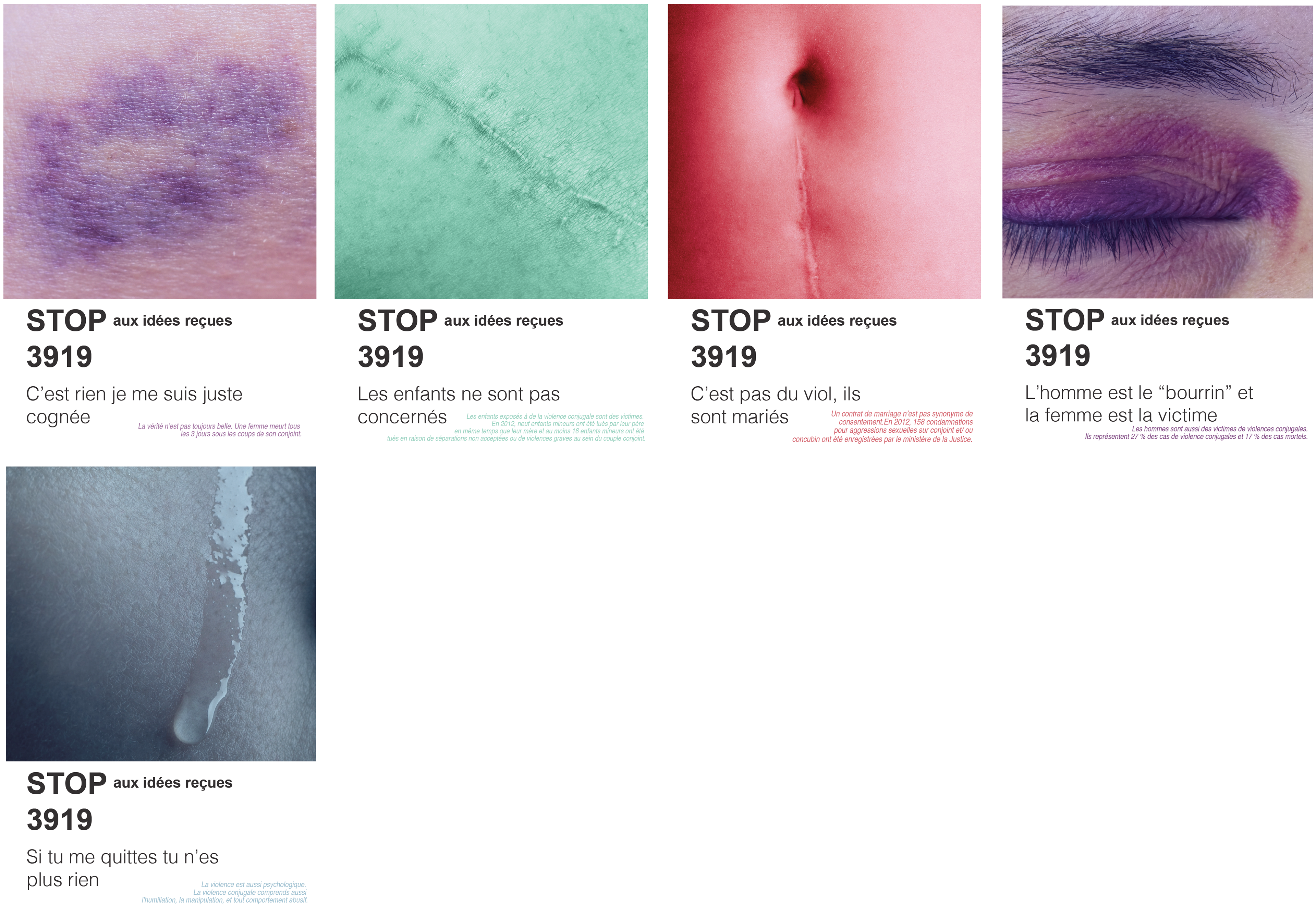Click 3919 number on teardrop poster

pyautogui.click(x=60, y=819)
